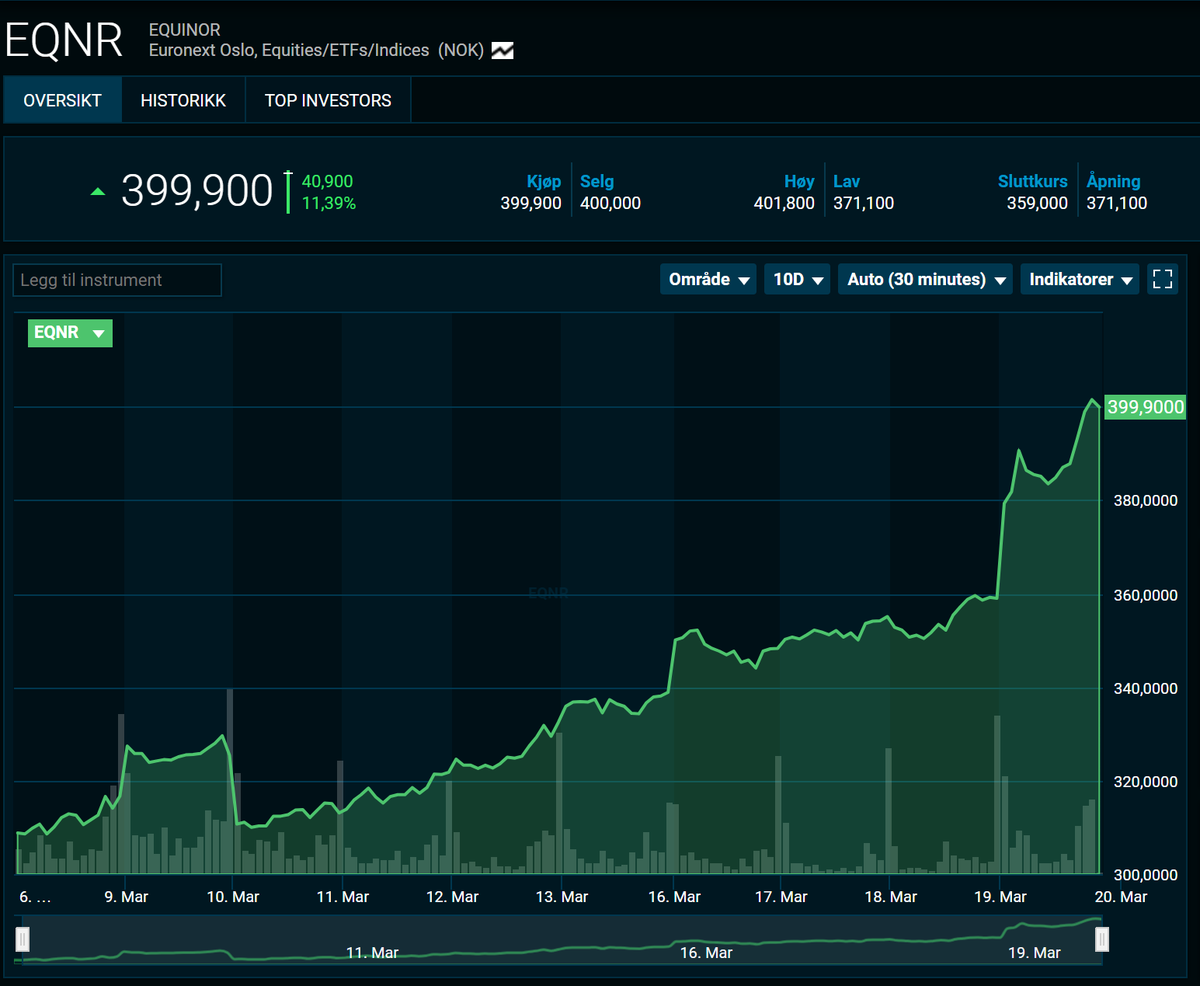
Task: Click the 40,900 change value
Action: click(327, 181)
